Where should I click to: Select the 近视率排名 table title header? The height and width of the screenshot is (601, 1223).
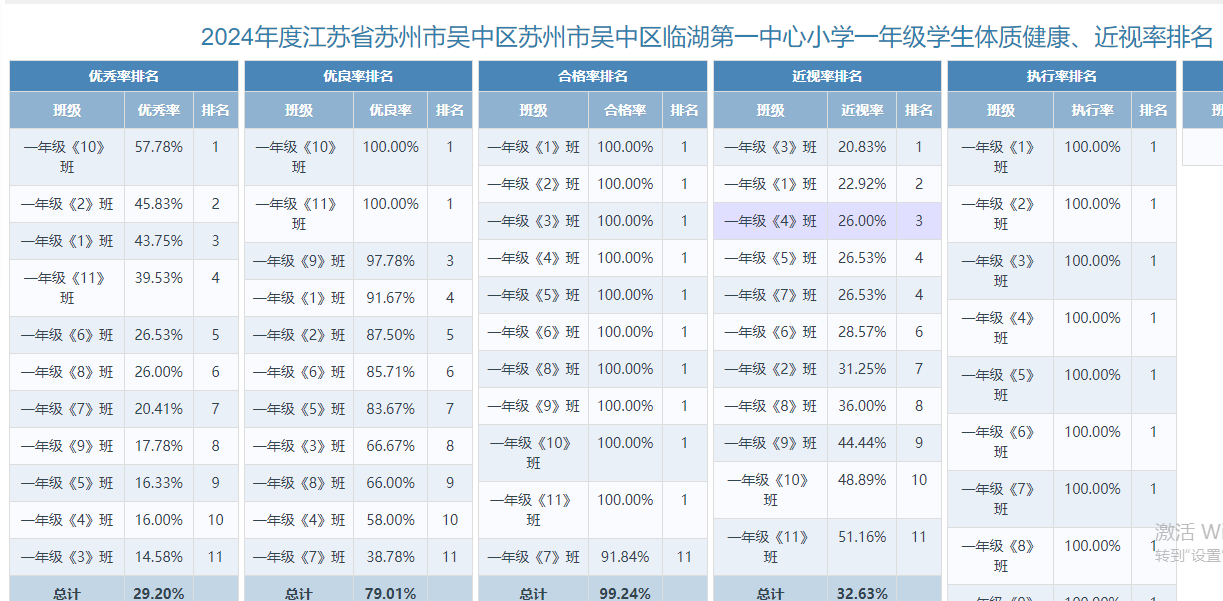tap(827, 76)
